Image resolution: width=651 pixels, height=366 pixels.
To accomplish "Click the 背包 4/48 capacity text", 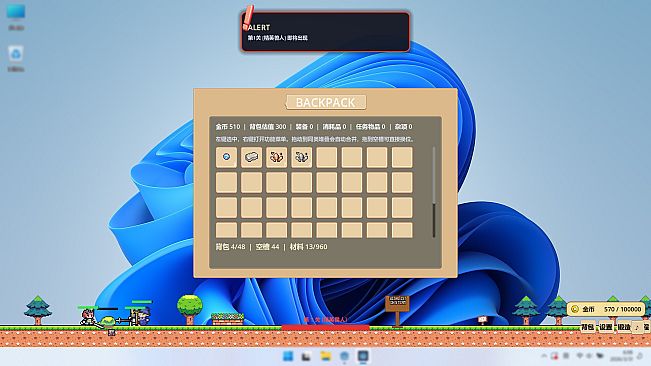I will [x=230, y=246].
